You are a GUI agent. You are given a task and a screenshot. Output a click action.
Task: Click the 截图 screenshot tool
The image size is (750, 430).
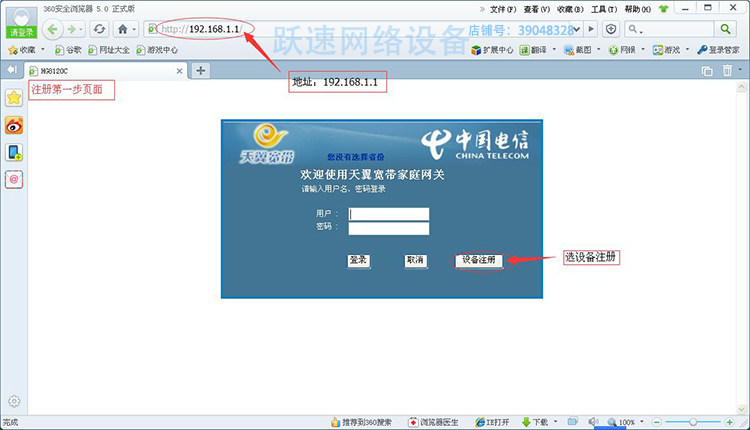click(x=578, y=50)
